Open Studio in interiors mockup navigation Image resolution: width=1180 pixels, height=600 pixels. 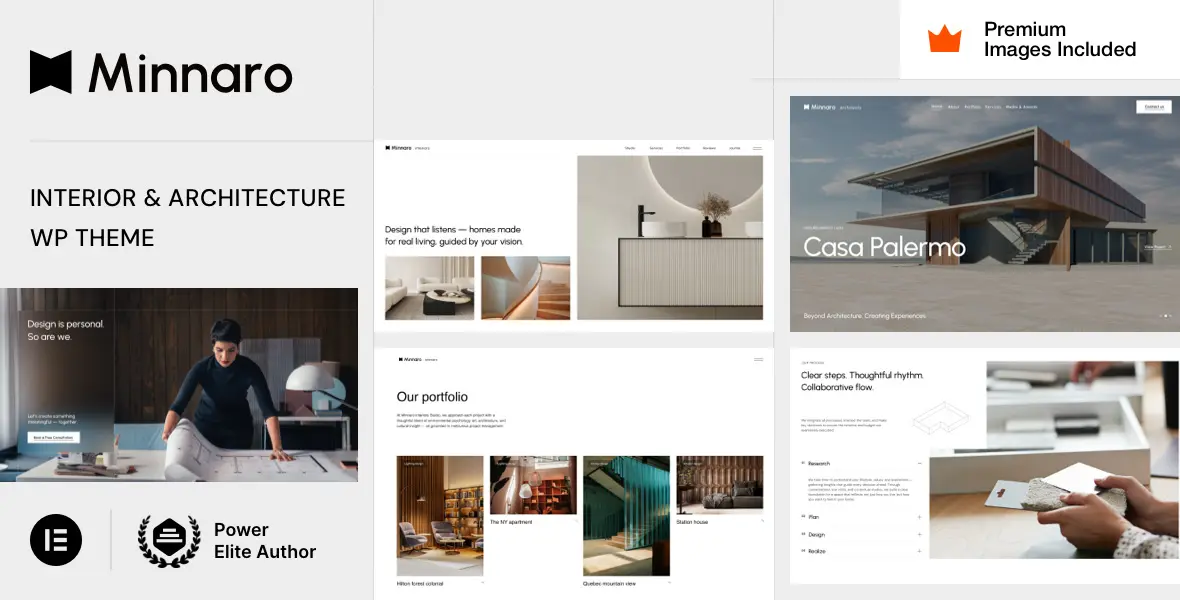(630, 148)
